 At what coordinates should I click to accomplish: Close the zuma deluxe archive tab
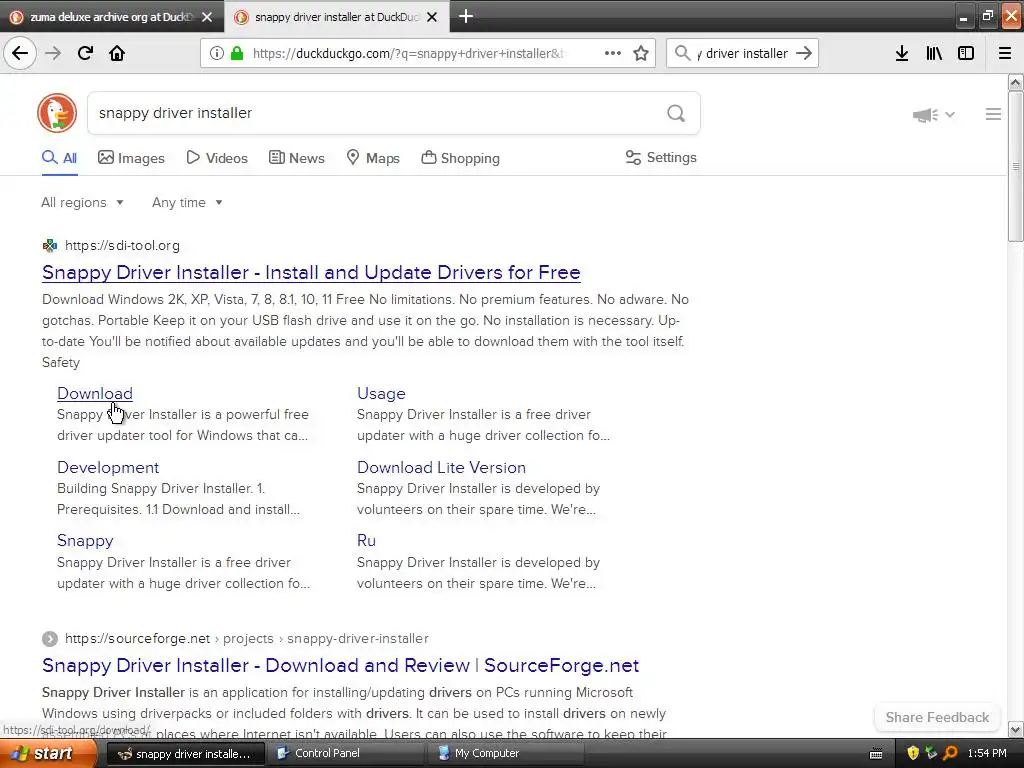(x=207, y=17)
